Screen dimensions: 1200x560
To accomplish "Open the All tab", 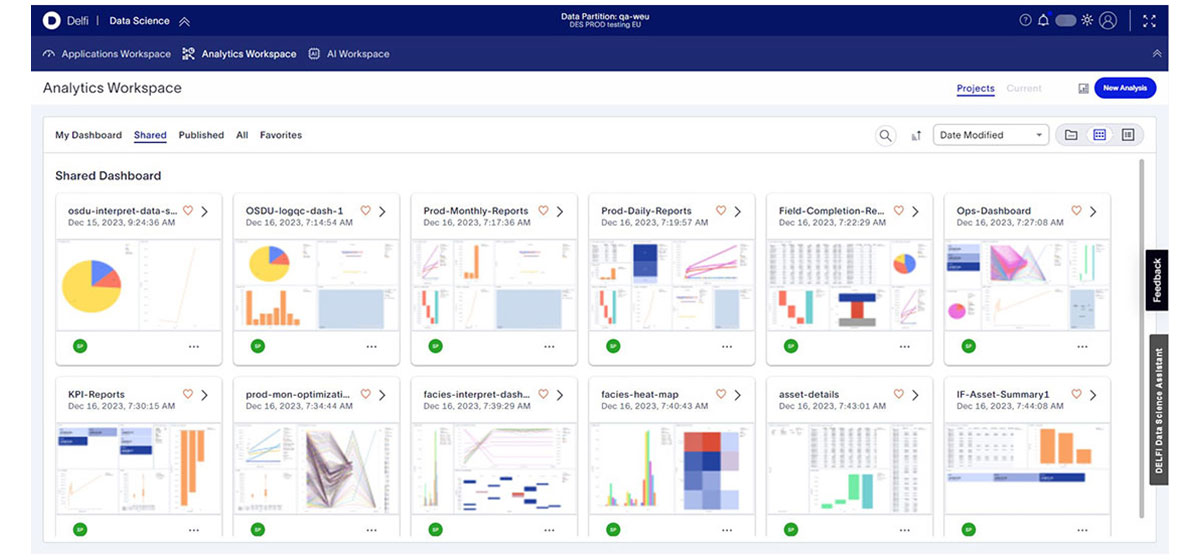I will (x=242, y=135).
